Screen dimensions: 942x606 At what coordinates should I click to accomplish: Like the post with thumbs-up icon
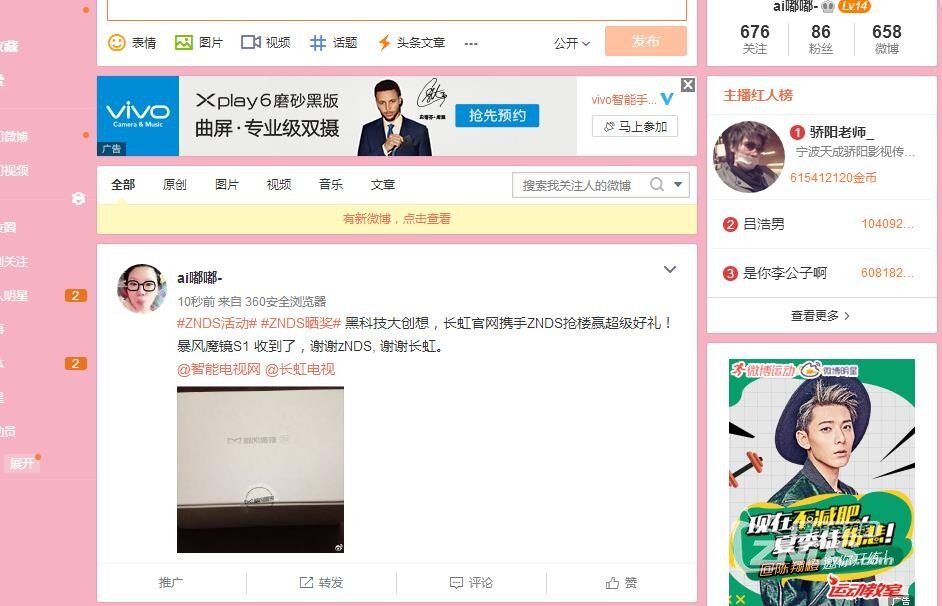[x=612, y=583]
